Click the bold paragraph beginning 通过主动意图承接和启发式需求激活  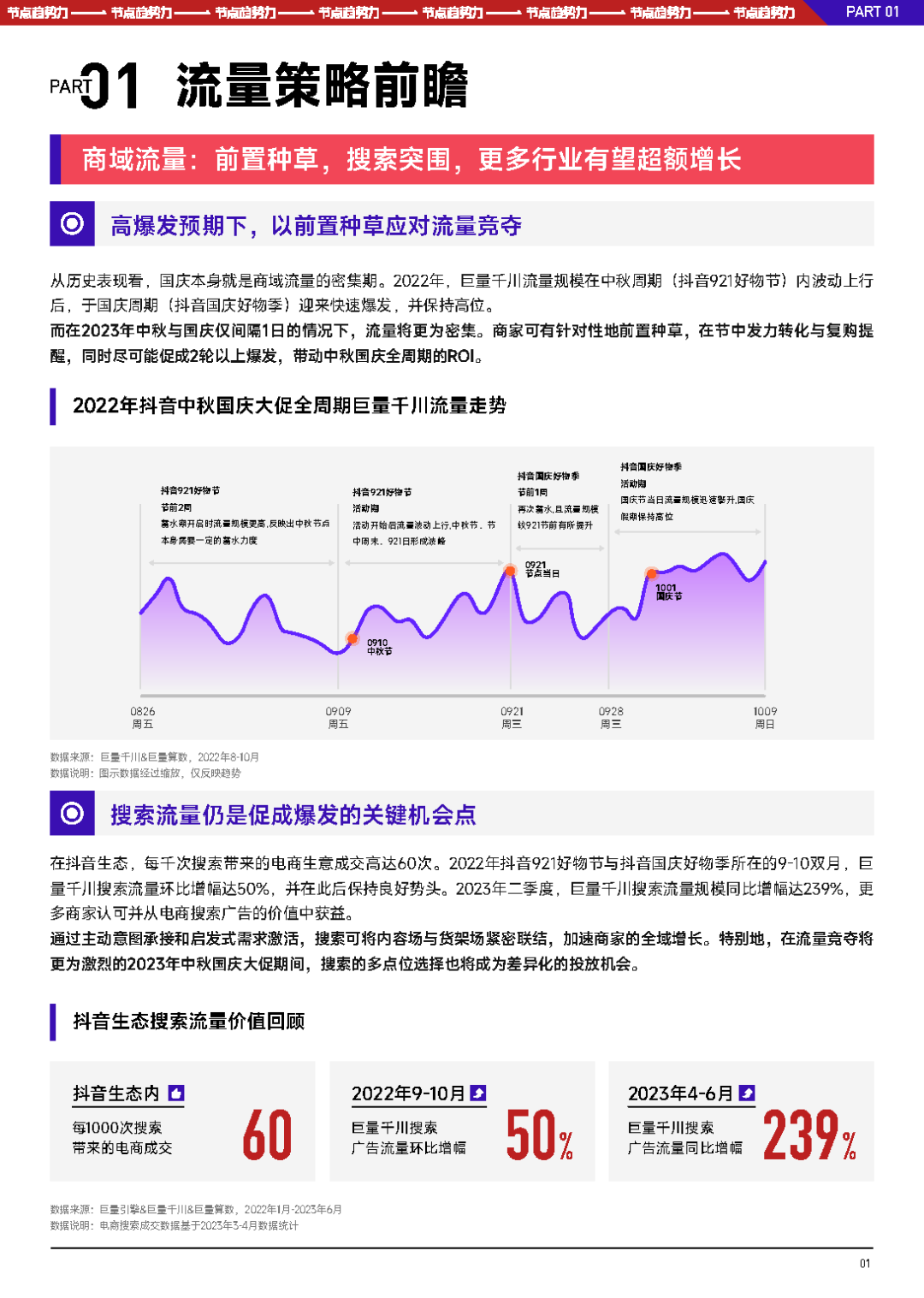[x=462, y=951]
